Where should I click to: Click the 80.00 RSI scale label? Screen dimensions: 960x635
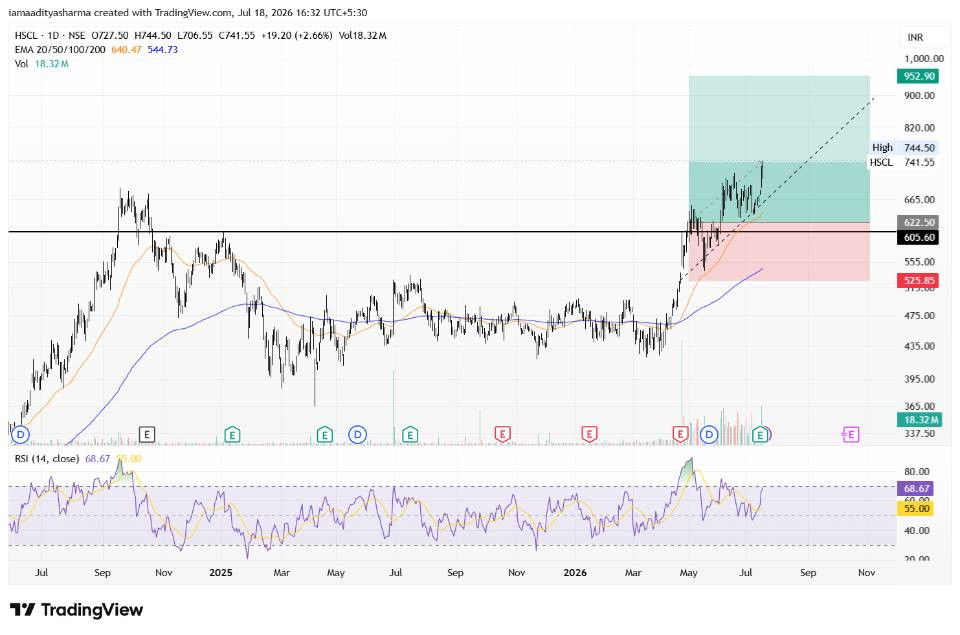pos(917,472)
